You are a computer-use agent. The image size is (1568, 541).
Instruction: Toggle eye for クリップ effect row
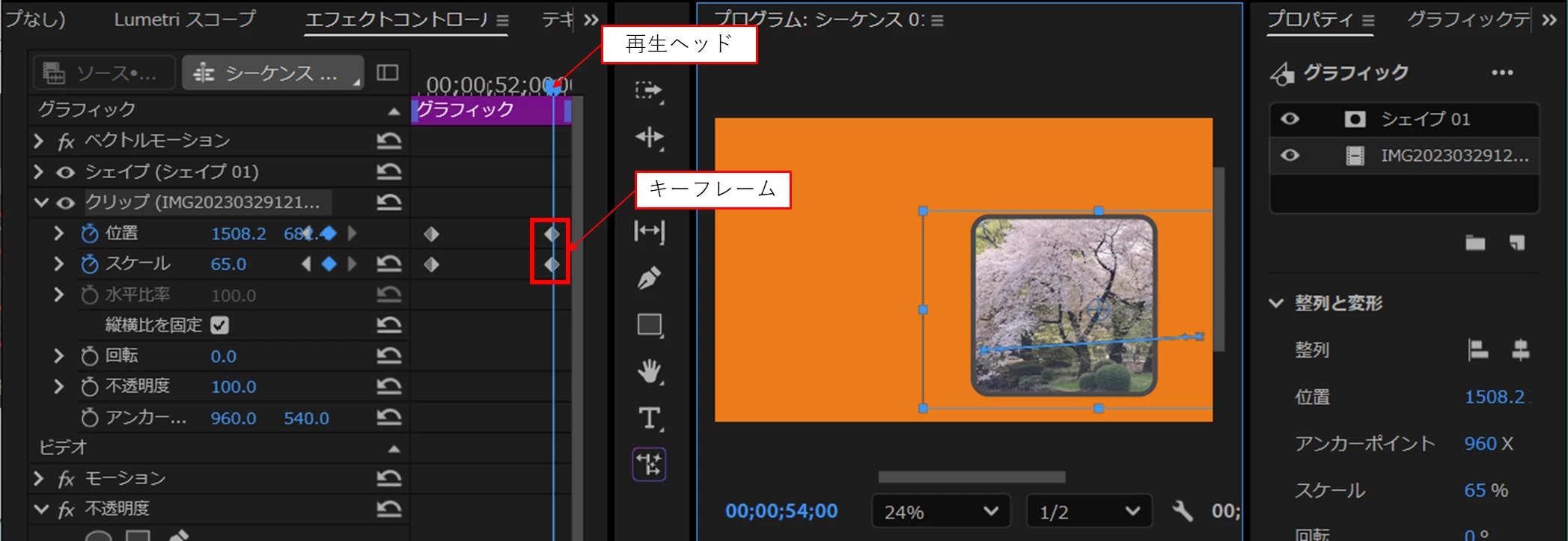point(66,203)
